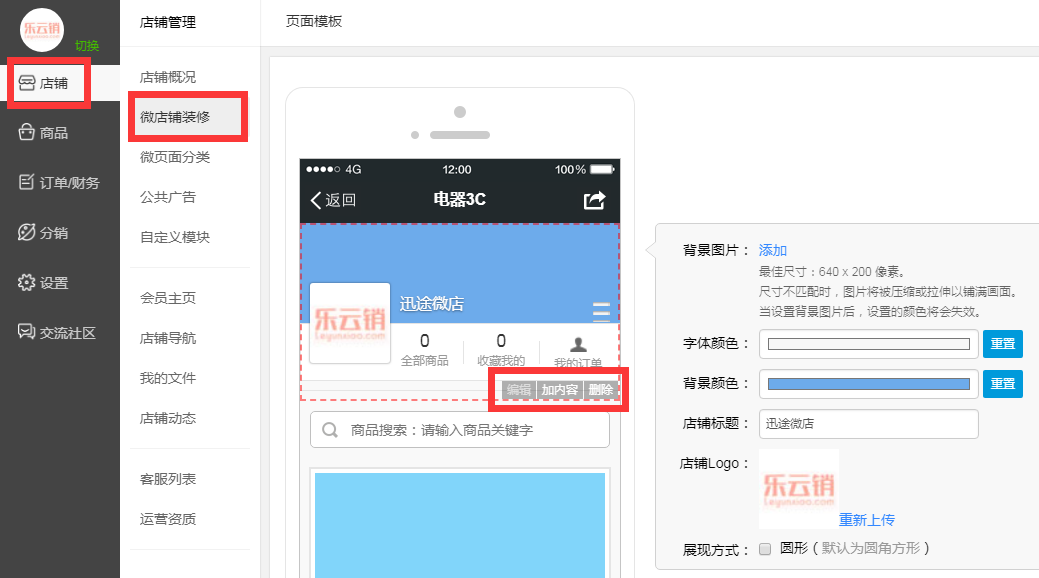Open 设置 gear settings icon
The image size is (1039, 578).
pos(27,283)
